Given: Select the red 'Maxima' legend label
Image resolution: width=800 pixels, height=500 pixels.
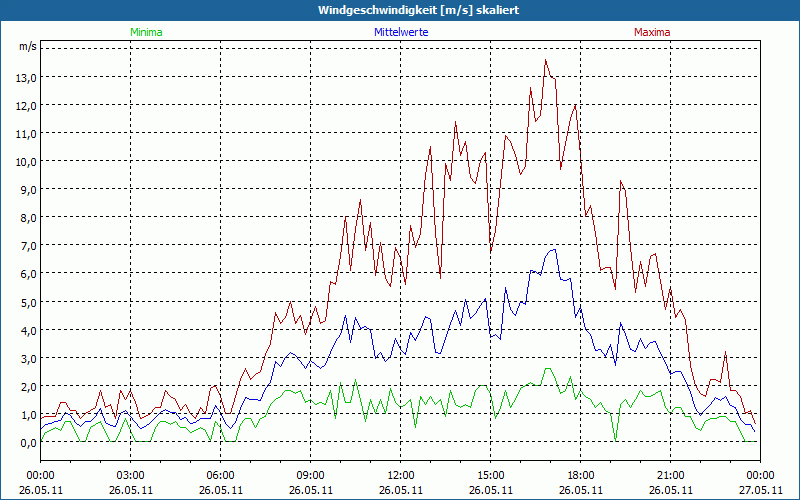Looking at the screenshot, I should pyautogui.click(x=652, y=32).
